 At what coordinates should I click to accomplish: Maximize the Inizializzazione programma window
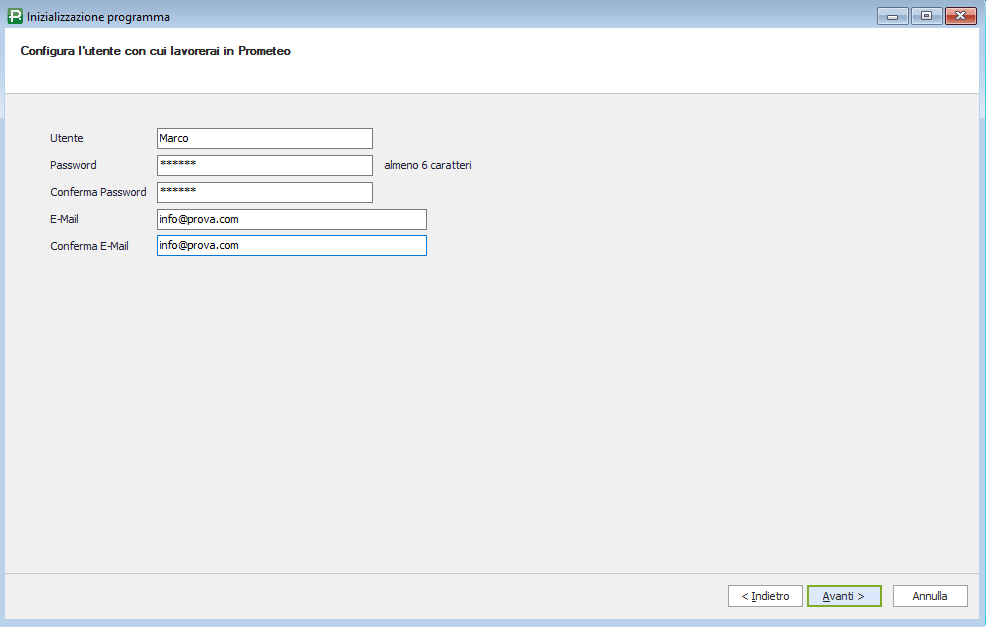click(x=926, y=16)
